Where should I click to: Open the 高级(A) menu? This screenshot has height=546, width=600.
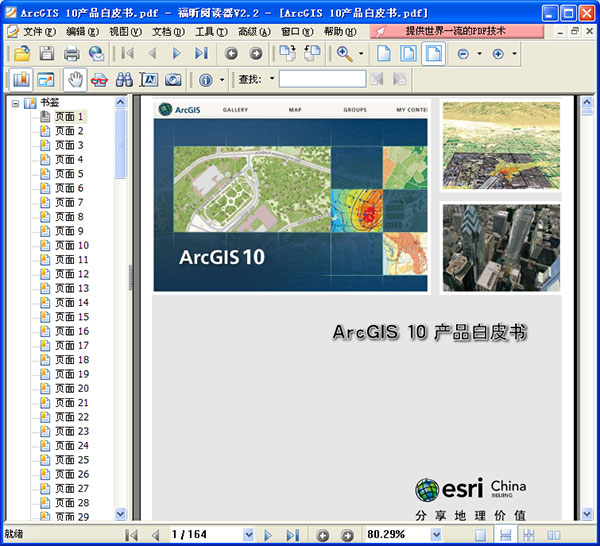[254, 32]
